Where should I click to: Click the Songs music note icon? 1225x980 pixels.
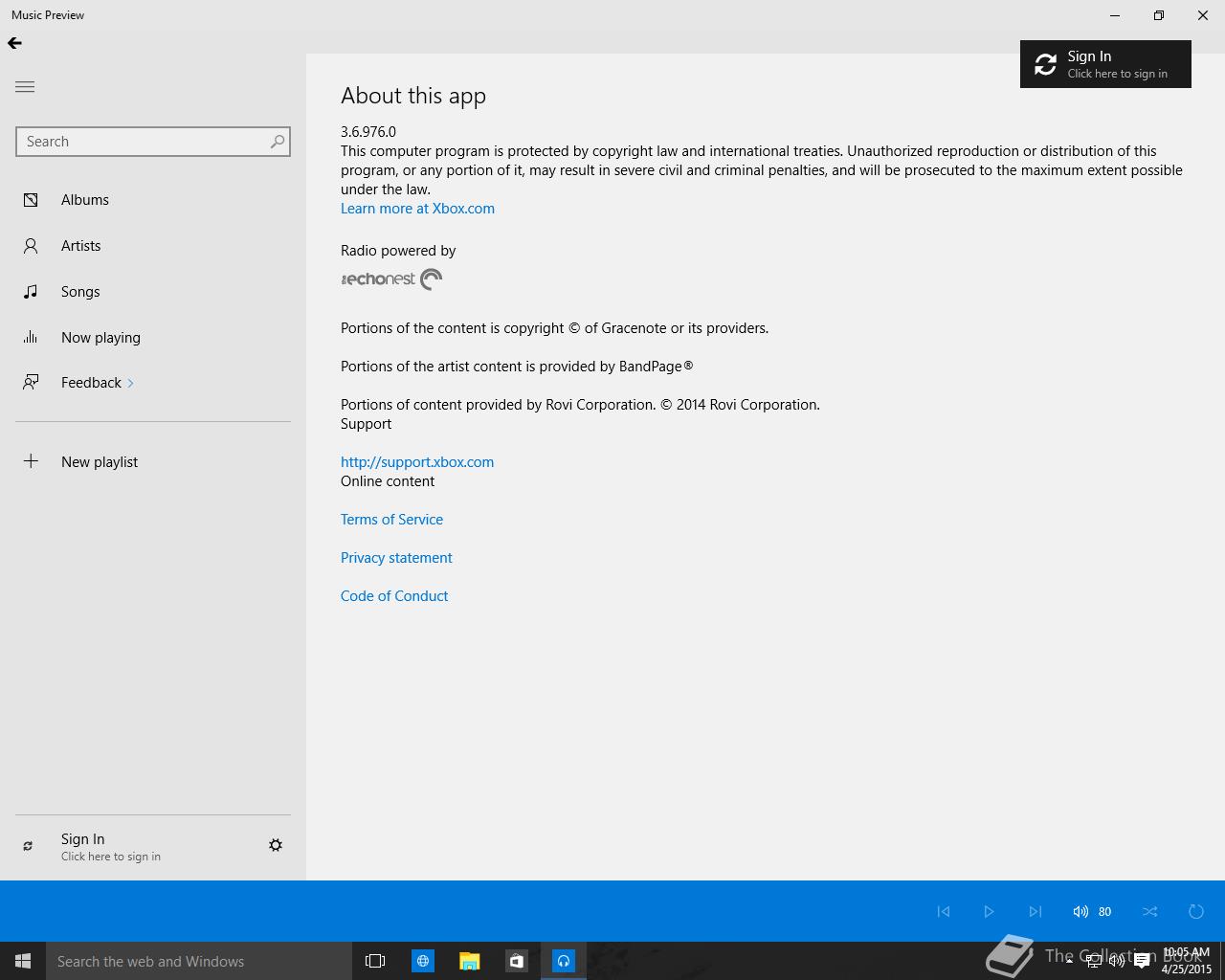[x=31, y=292]
